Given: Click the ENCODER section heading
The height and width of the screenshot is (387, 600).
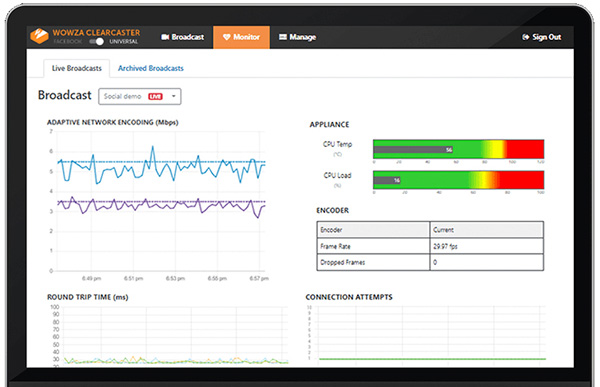Looking at the screenshot, I should (333, 211).
